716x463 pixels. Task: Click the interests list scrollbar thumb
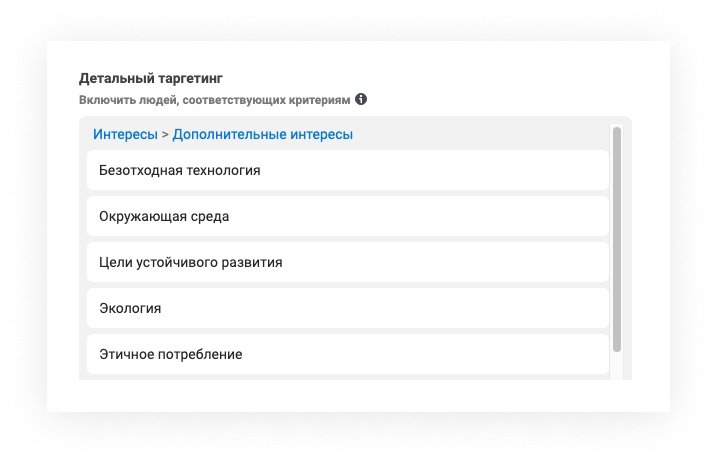coord(617,238)
